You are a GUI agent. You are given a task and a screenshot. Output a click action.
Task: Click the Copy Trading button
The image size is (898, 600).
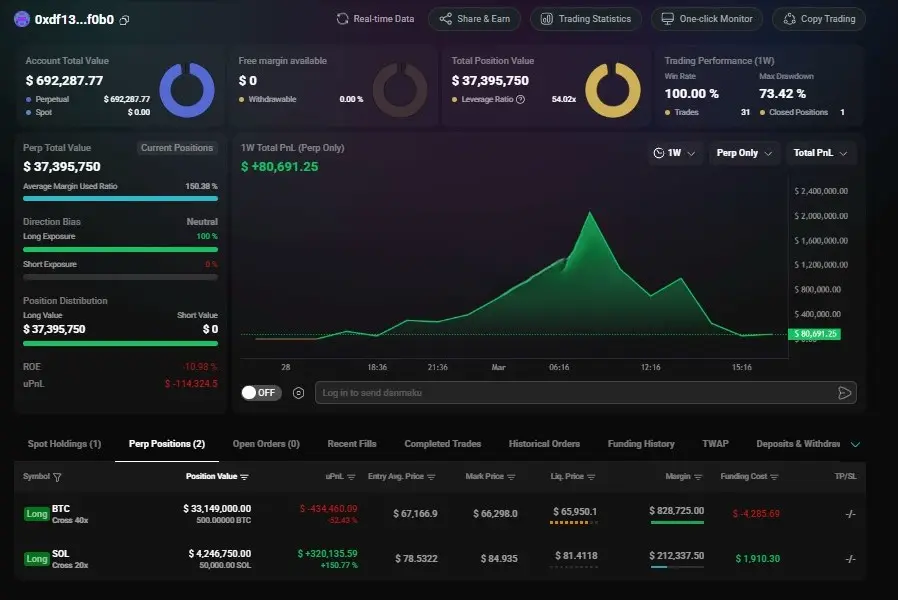point(819,19)
